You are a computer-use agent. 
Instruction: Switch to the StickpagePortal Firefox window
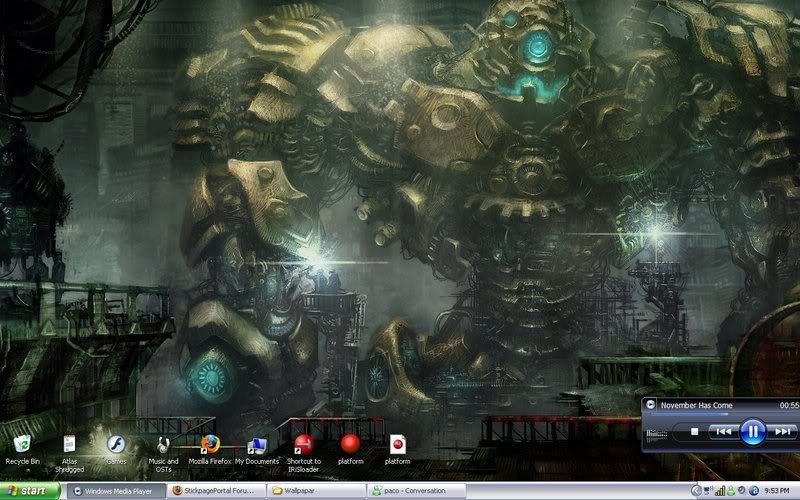[215, 491]
